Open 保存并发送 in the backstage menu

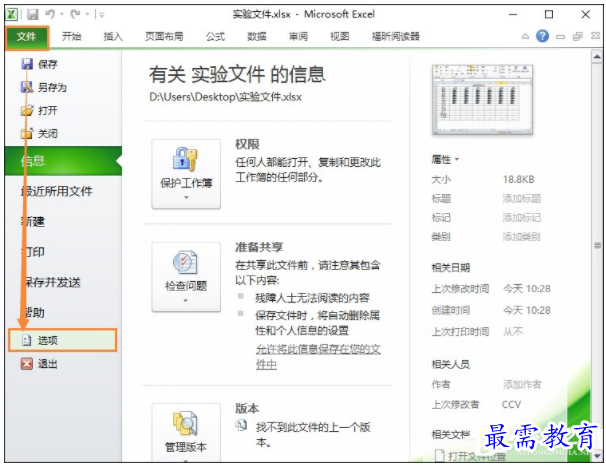coord(51,283)
